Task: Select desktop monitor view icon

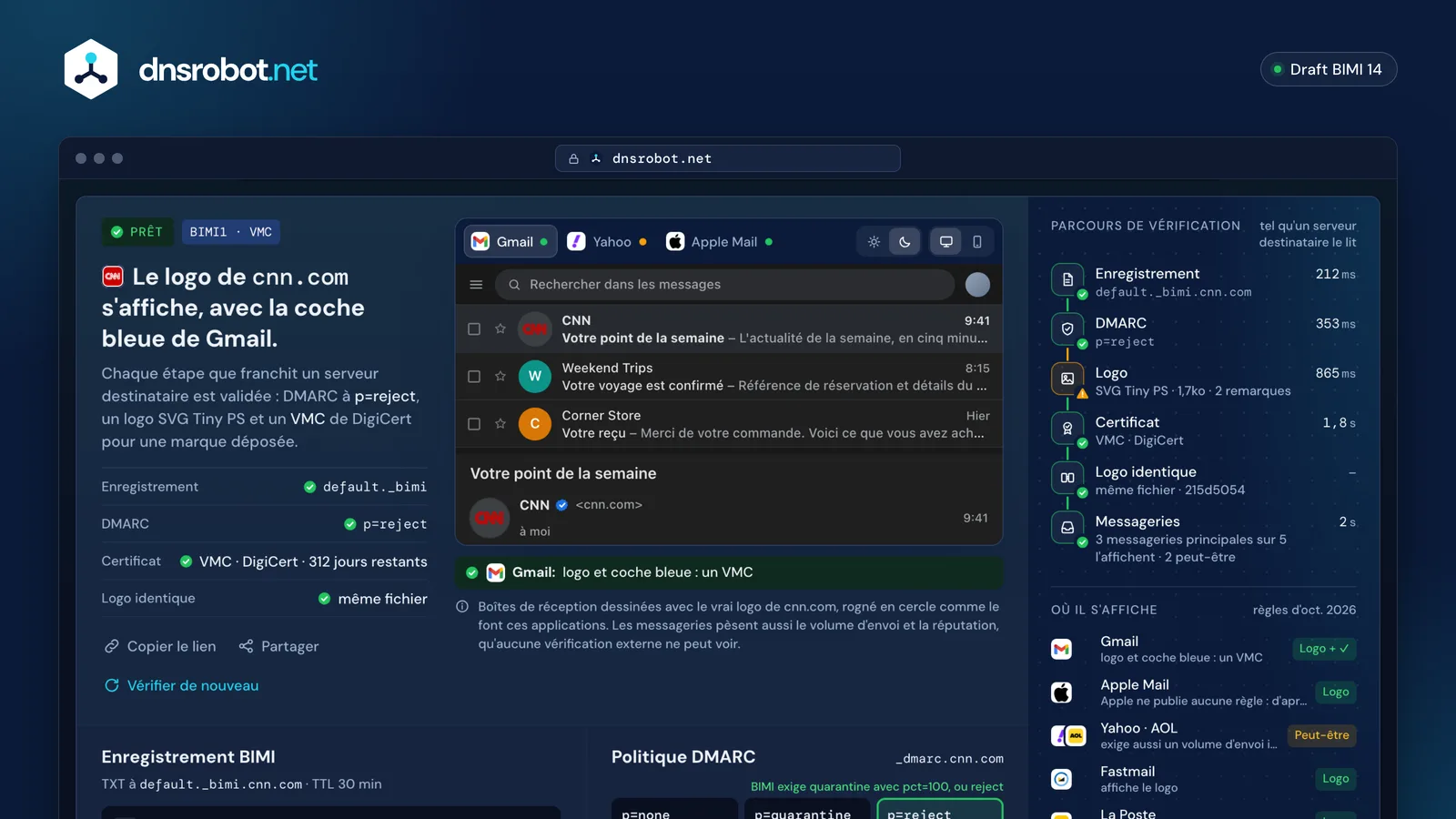Action: 946,242
